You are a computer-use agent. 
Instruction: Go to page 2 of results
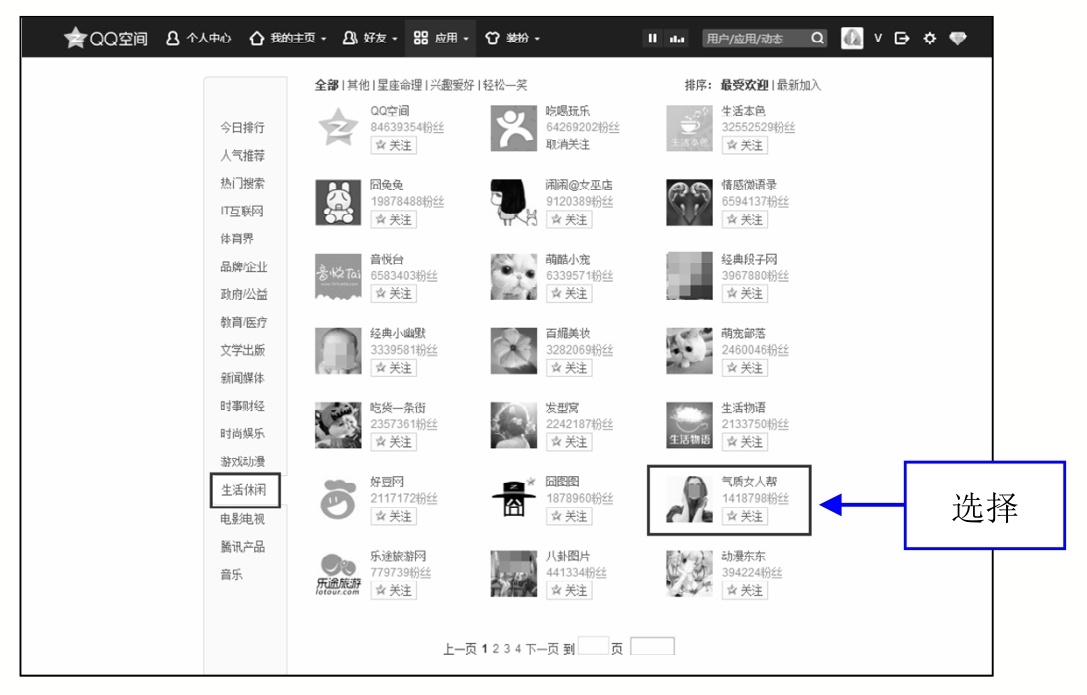click(x=496, y=649)
